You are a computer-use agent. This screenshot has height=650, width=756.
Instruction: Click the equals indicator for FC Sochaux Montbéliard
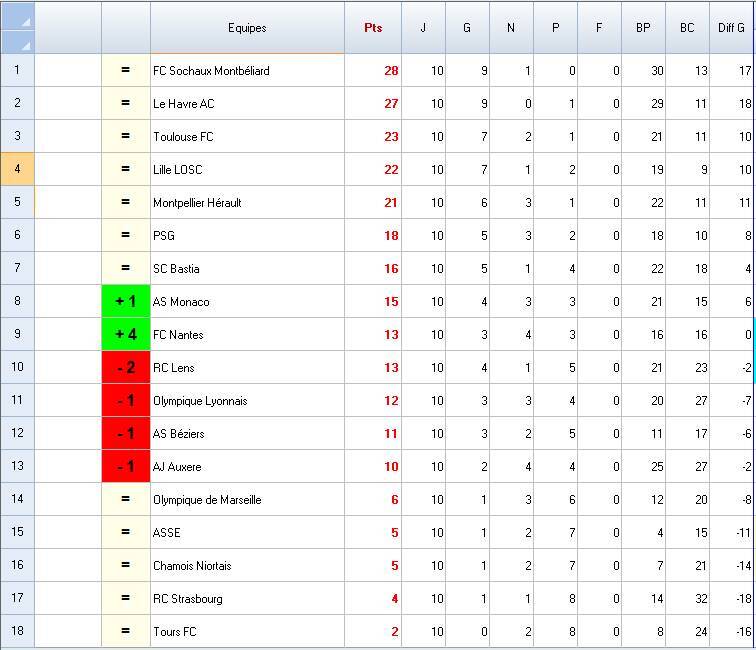(x=126, y=71)
